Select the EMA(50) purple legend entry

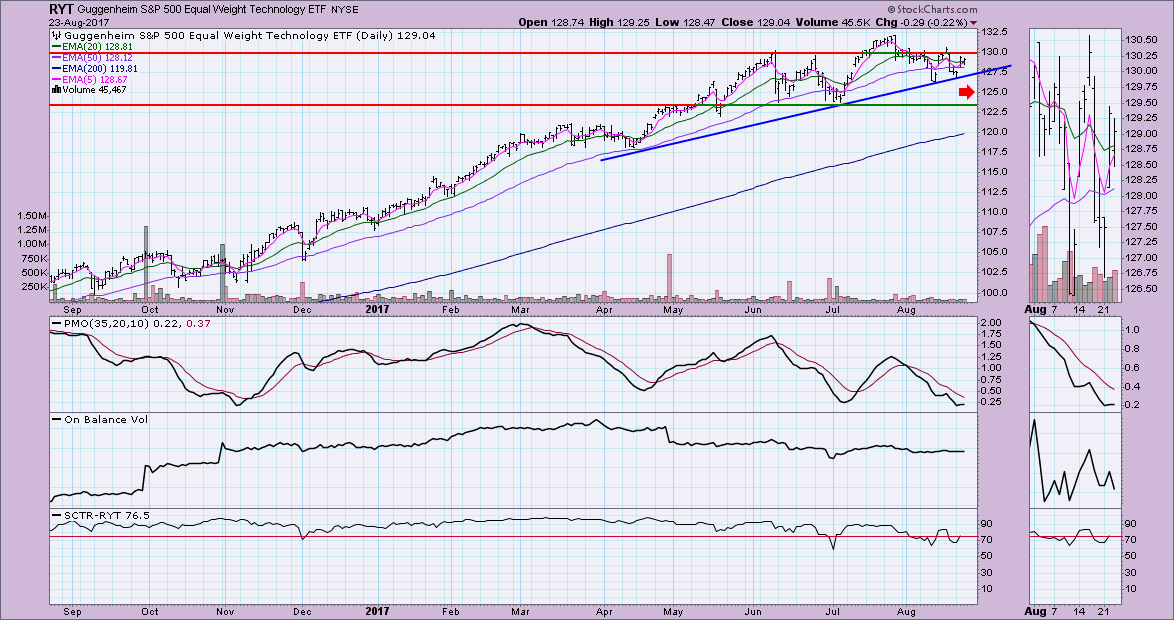click(89, 58)
